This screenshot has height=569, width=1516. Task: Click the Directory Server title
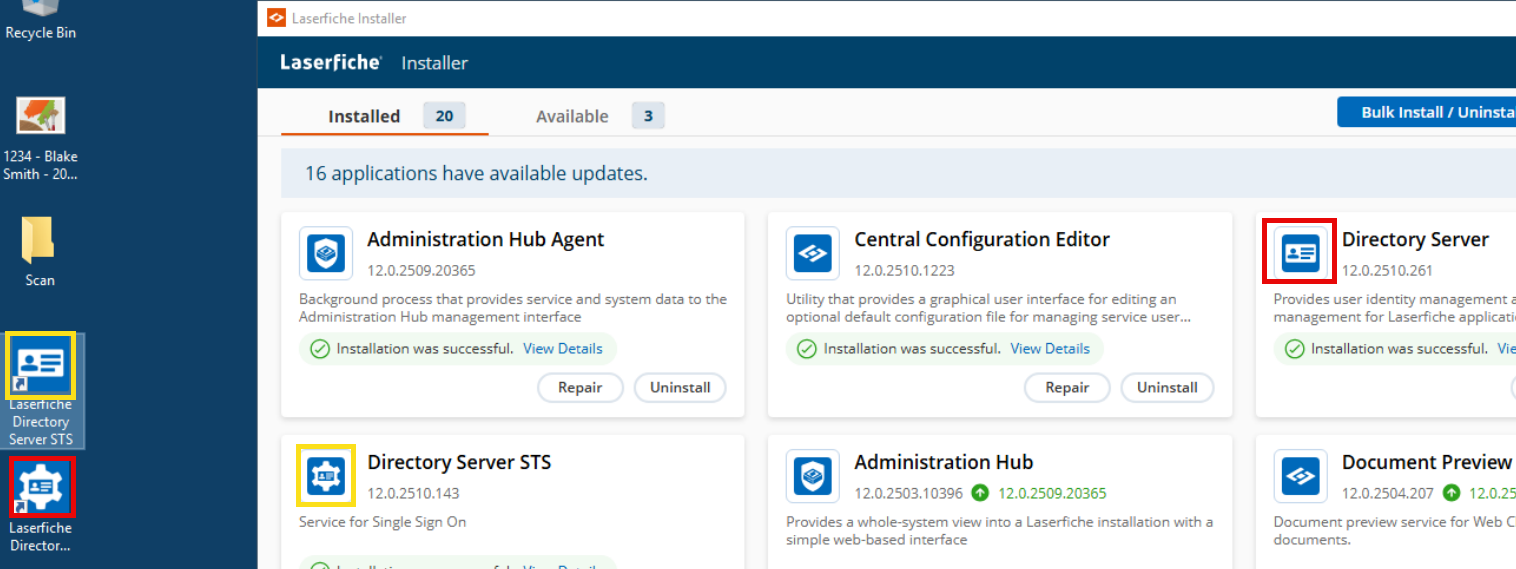(x=1415, y=240)
